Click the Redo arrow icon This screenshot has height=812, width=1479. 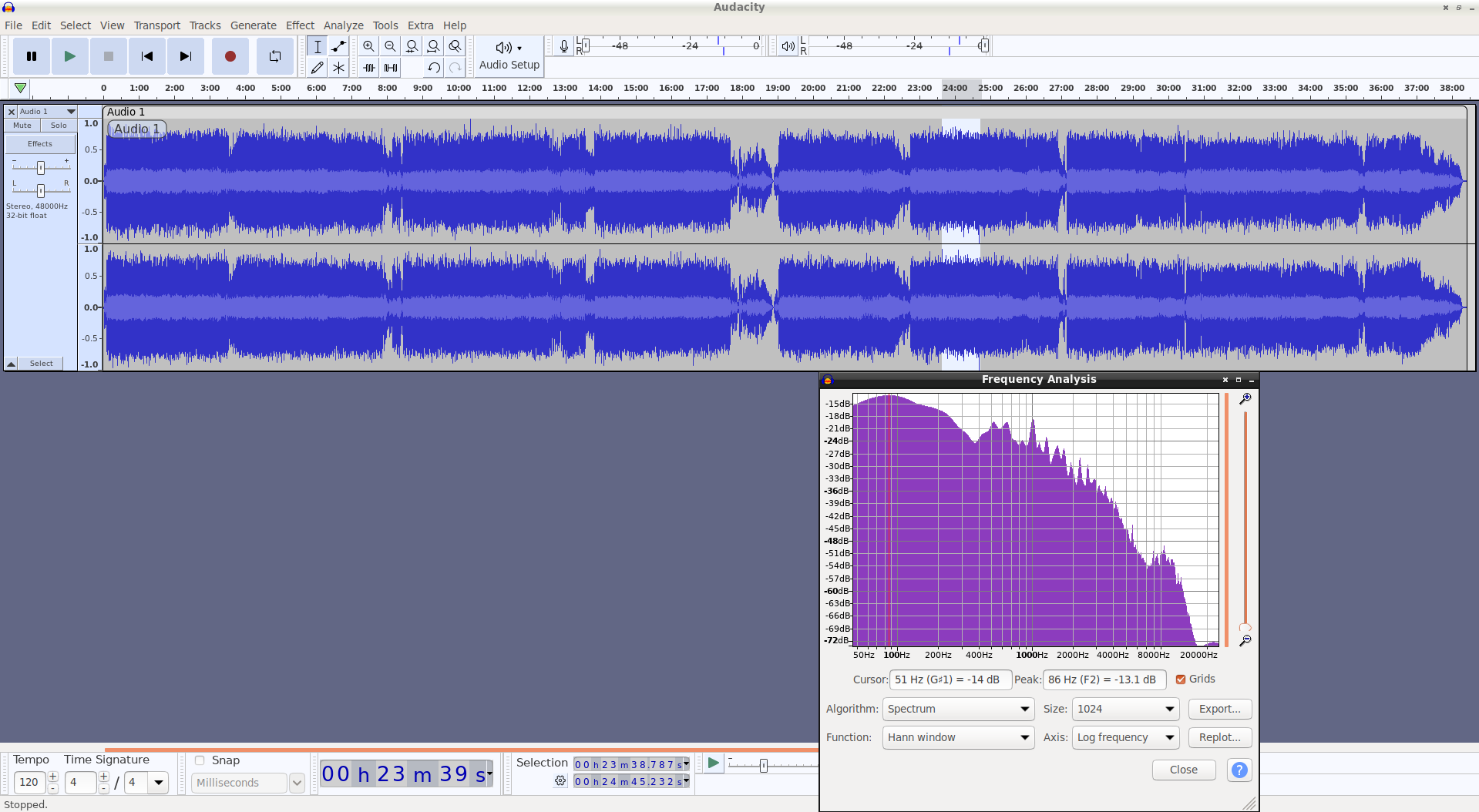tap(455, 68)
